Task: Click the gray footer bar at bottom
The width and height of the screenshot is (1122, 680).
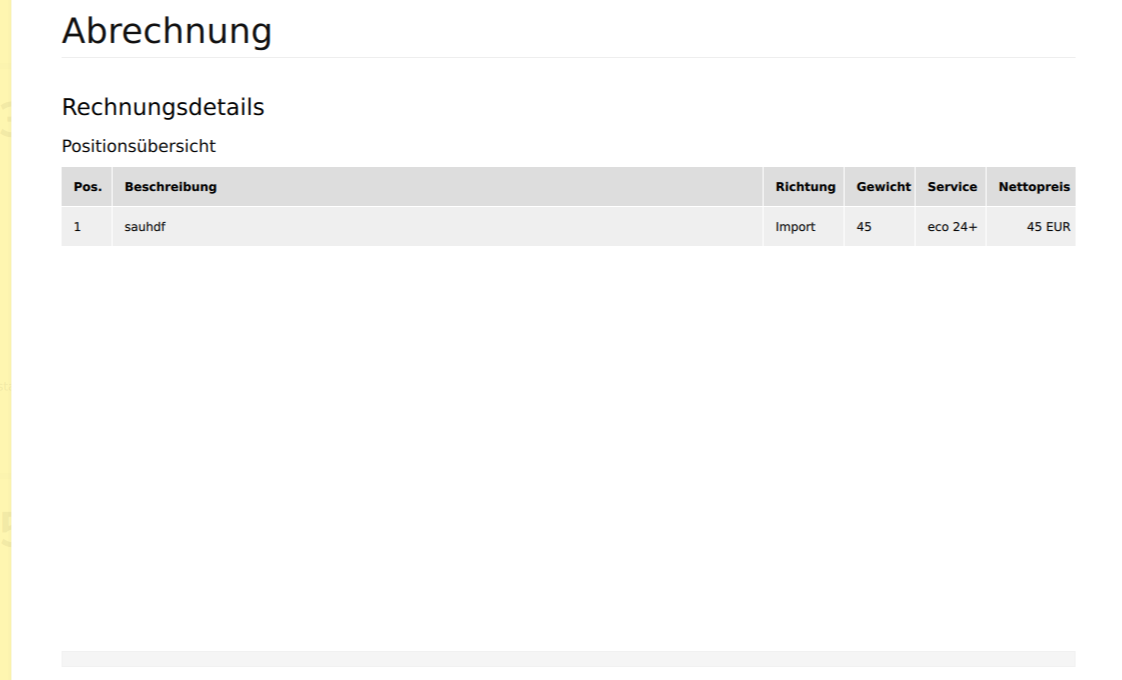Action: point(568,659)
